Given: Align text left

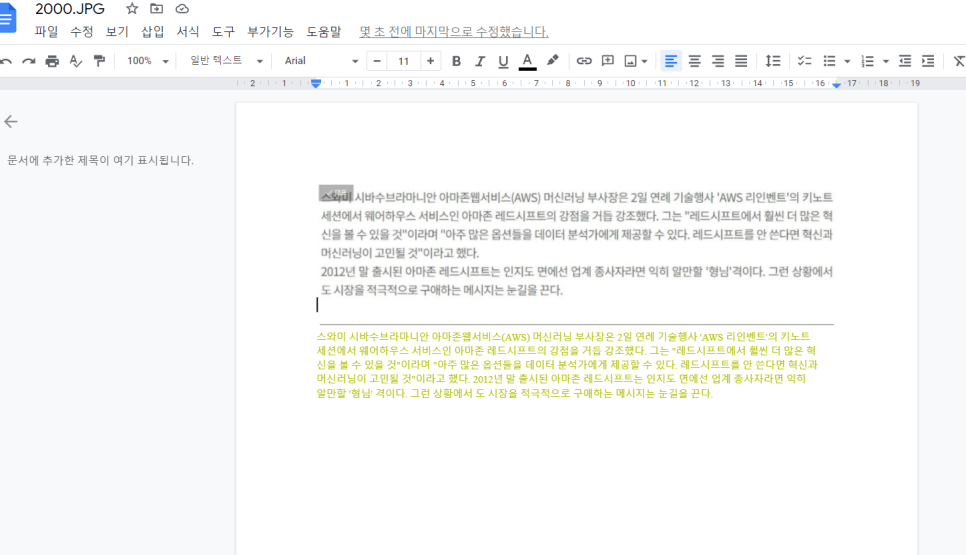Looking at the screenshot, I should click(x=670, y=61).
